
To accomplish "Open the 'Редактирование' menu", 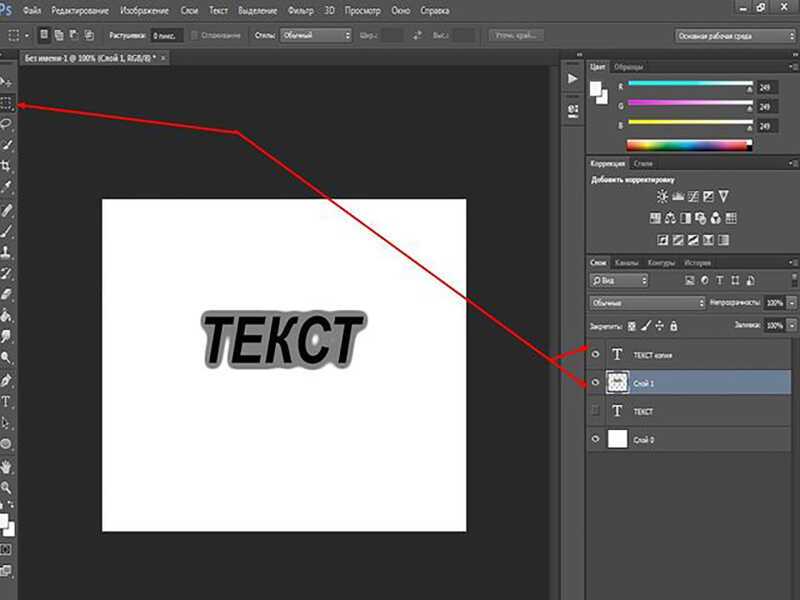I will 80,10.
